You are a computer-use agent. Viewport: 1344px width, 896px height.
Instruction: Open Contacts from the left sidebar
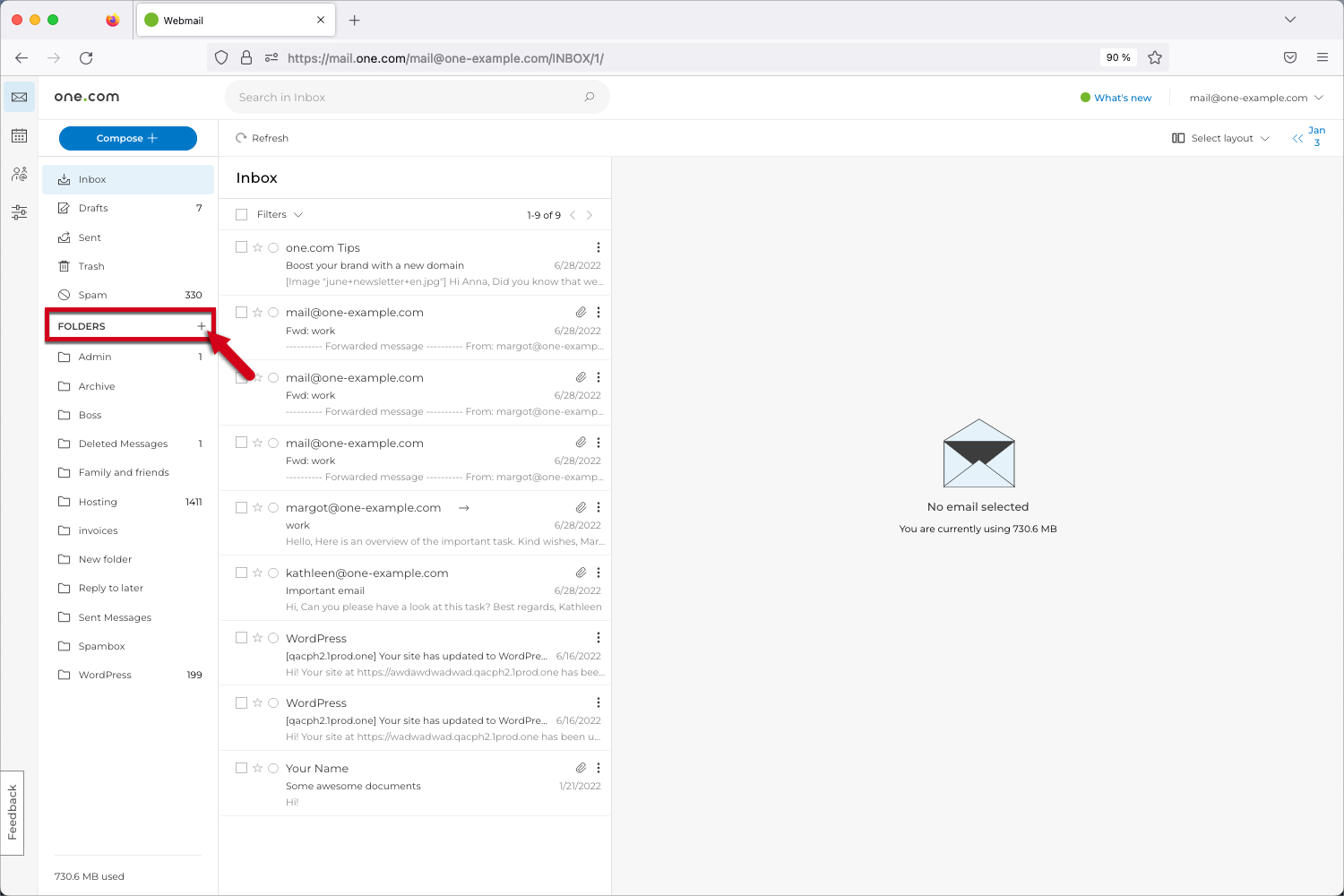coord(19,174)
